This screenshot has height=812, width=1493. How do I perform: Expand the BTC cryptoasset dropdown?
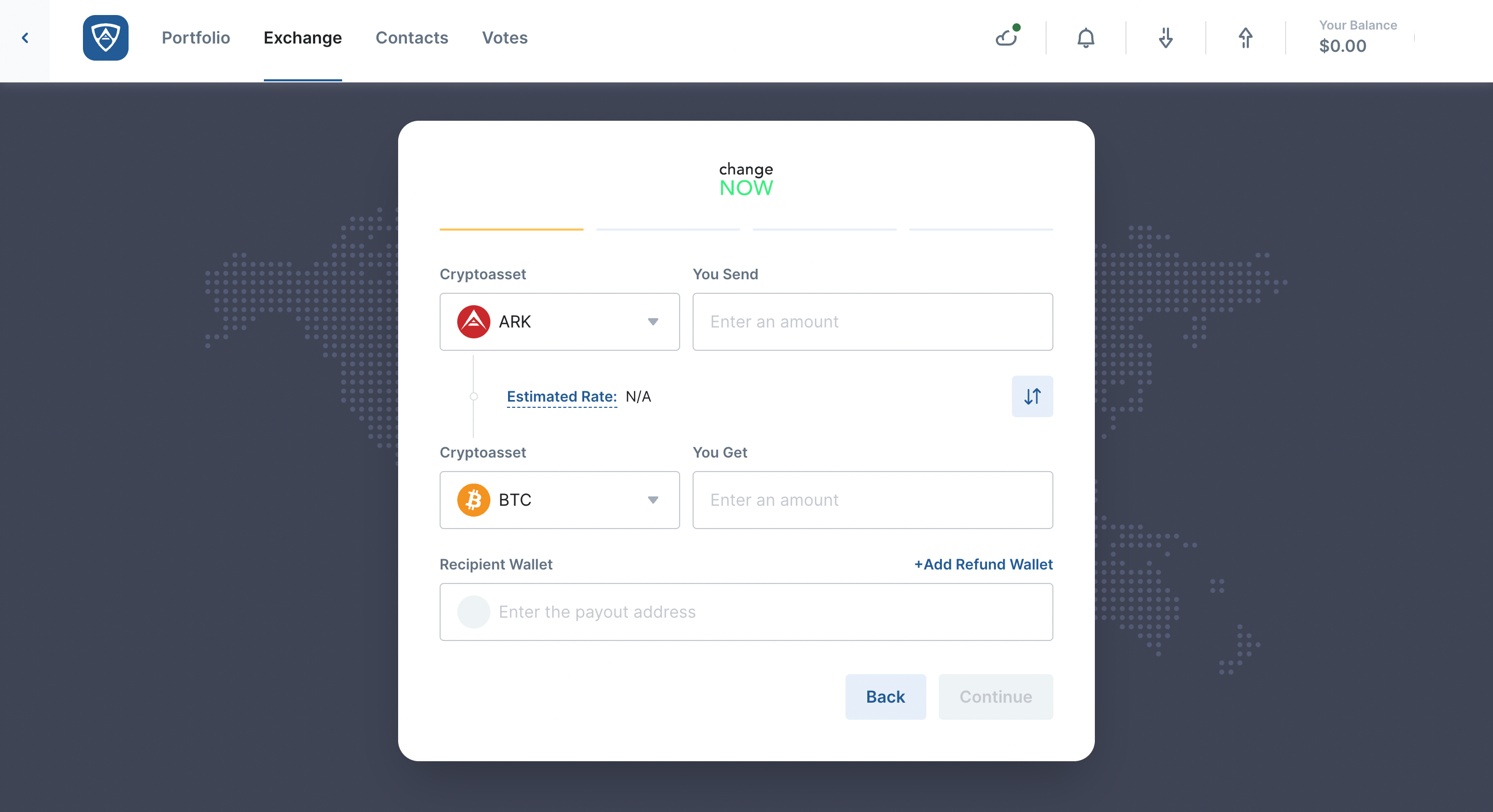click(653, 499)
